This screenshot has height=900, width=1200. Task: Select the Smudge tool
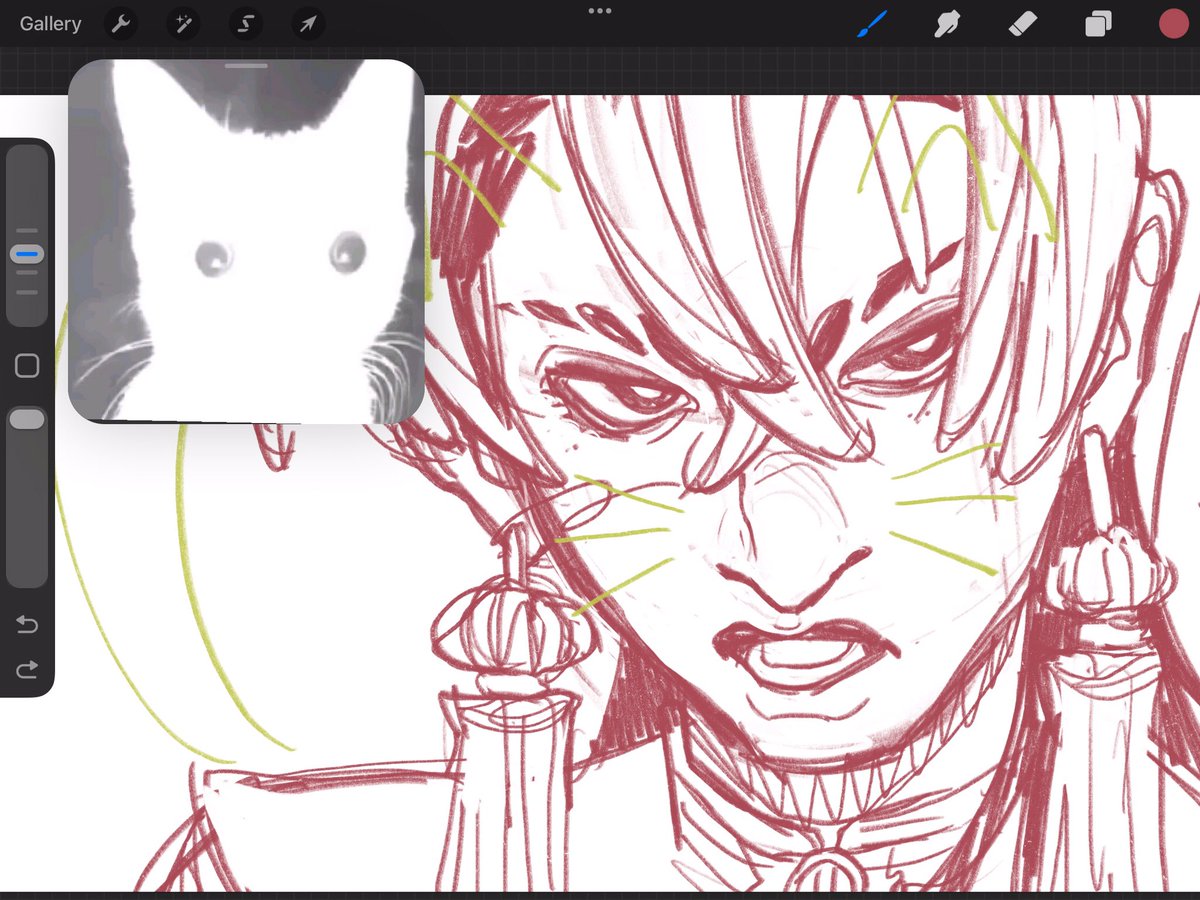click(x=947, y=24)
